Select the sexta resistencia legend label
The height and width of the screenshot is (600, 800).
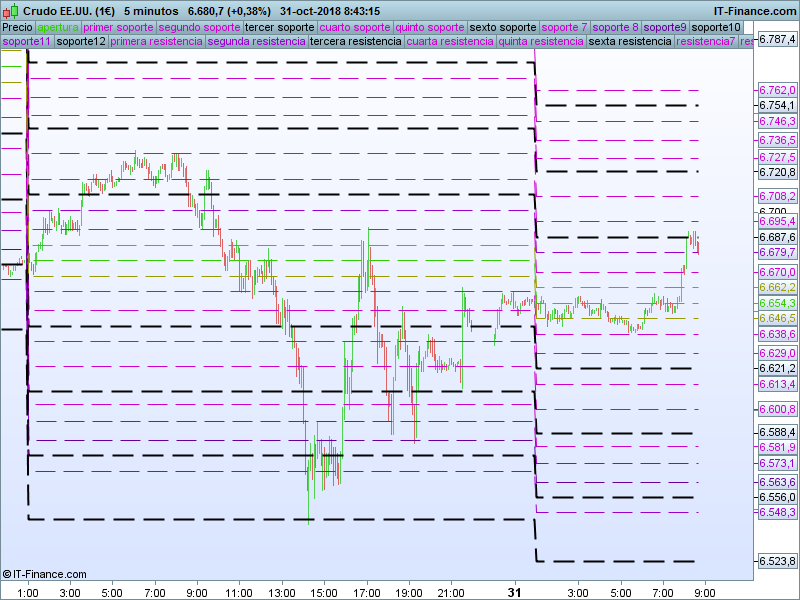coord(630,41)
